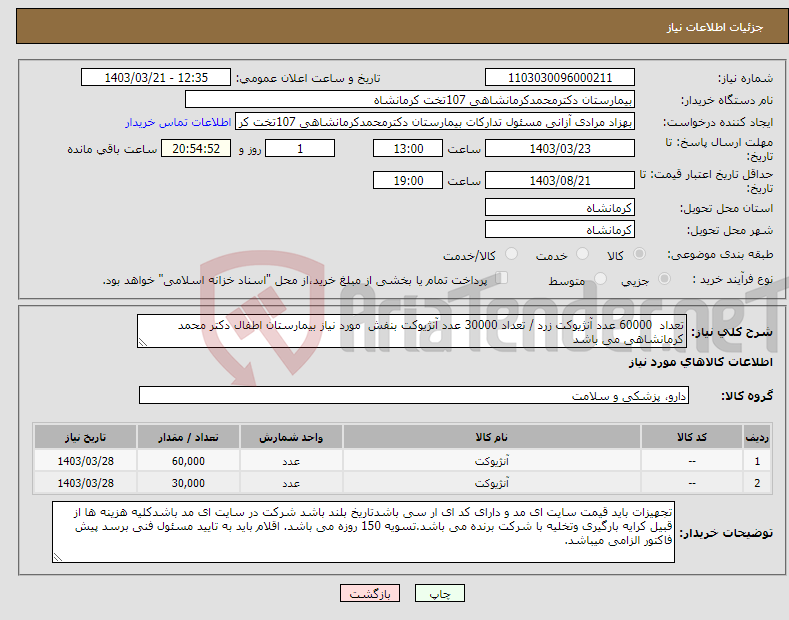Click the کد کالا column header
Image resolution: width=789 pixels, height=620 pixels.
point(692,437)
